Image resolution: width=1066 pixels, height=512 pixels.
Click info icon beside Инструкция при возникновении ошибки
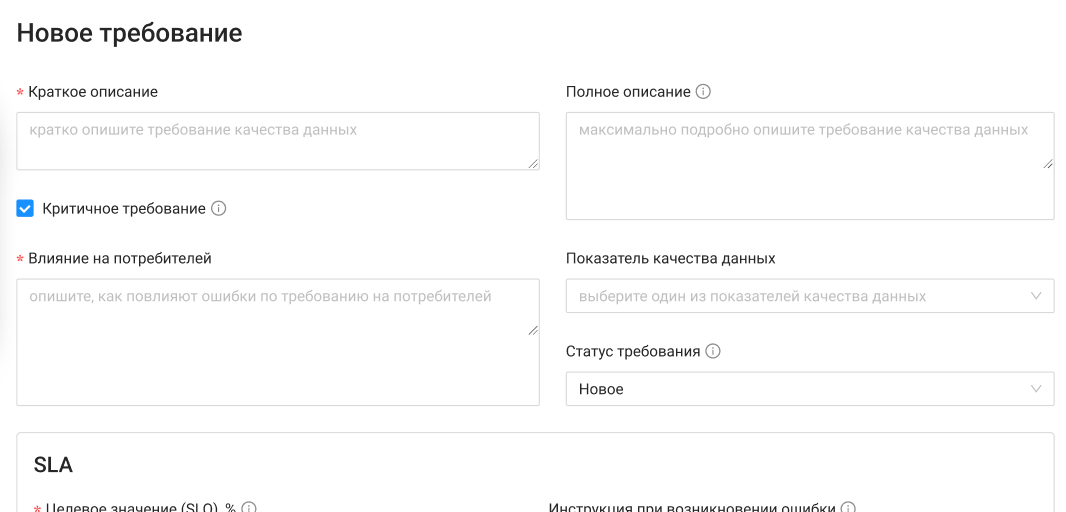848,508
